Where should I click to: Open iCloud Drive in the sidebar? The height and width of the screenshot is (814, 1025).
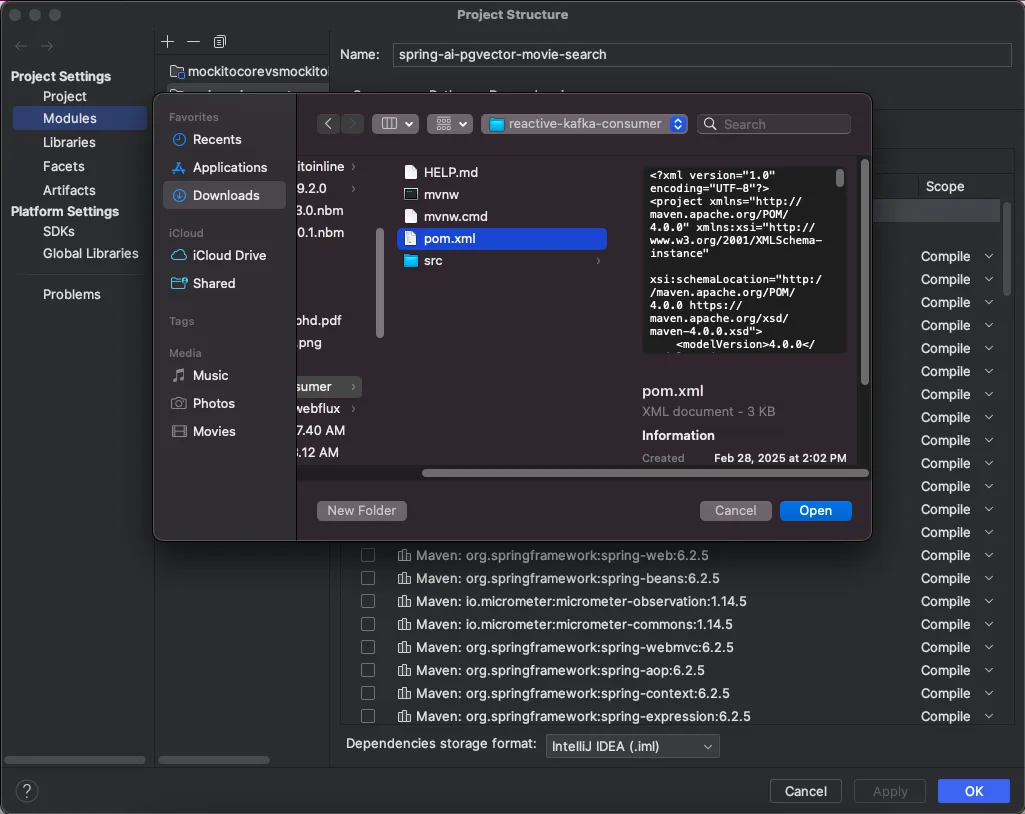[224, 256]
